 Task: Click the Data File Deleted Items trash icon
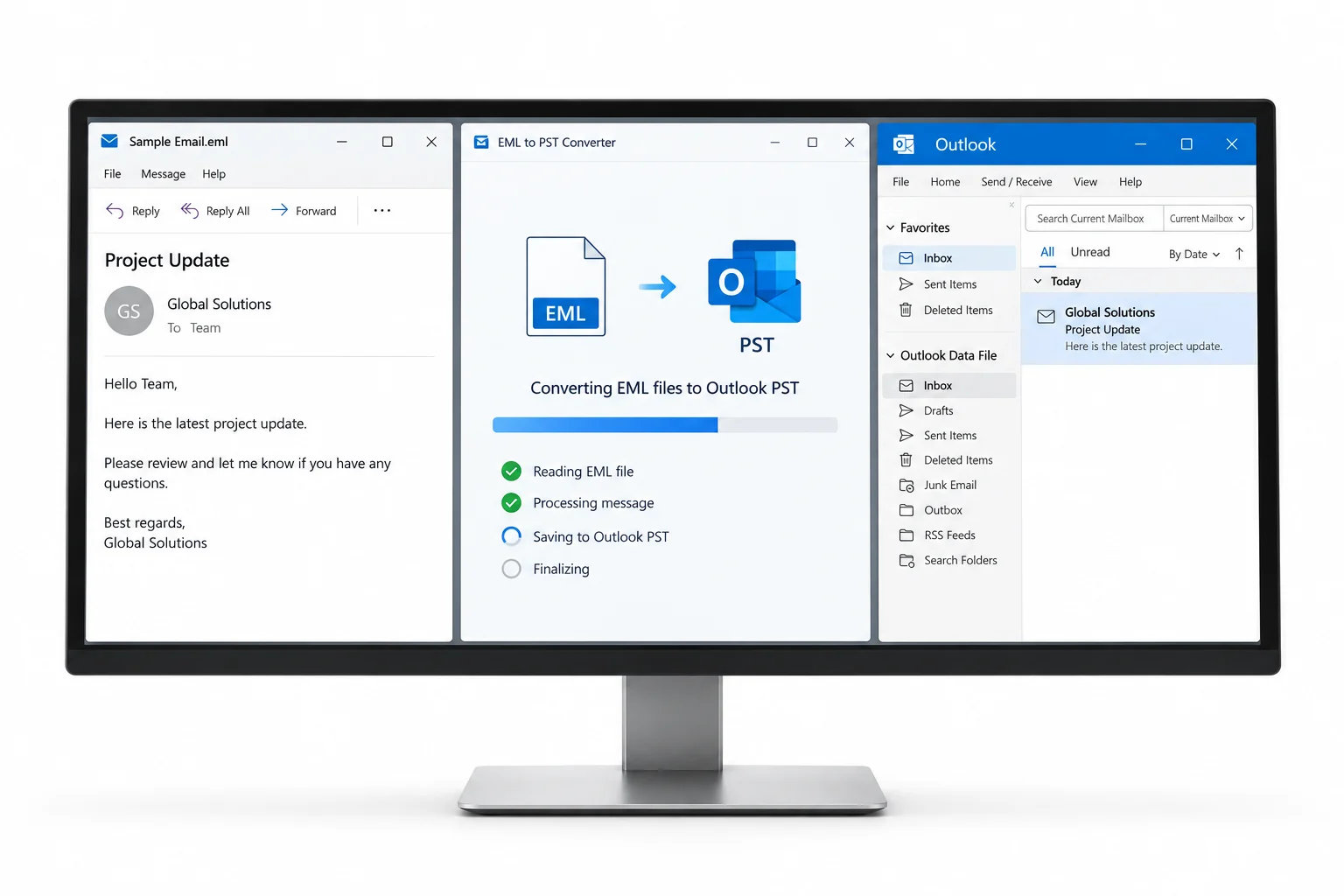906,459
